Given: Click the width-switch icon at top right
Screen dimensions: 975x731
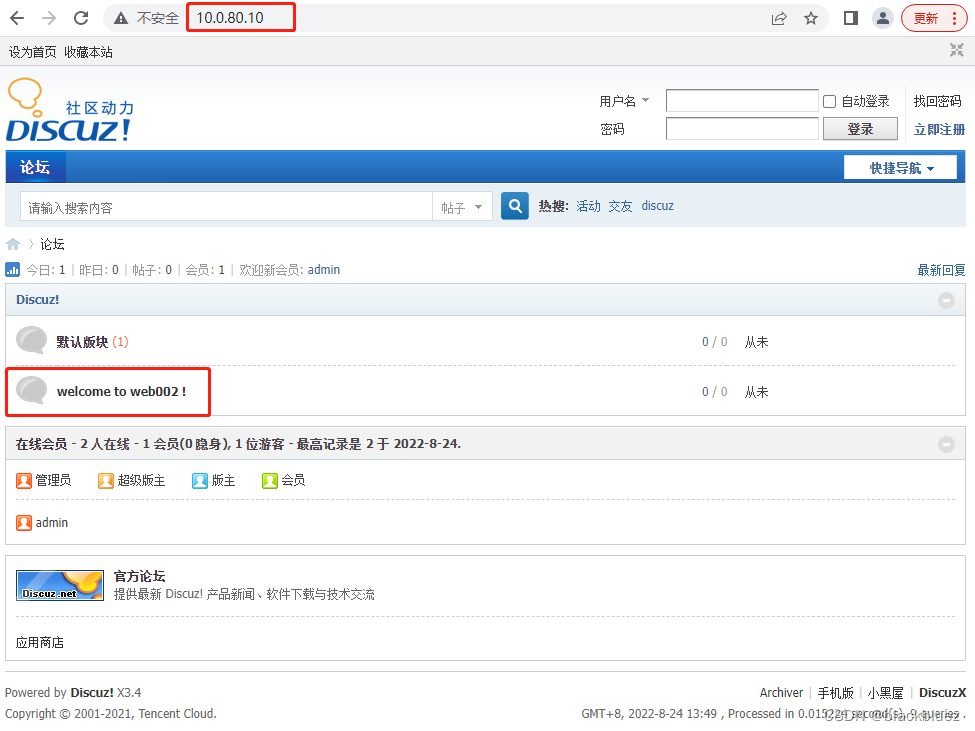Looking at the screenshot, I should pyautogui.click(x=956, y=50).
